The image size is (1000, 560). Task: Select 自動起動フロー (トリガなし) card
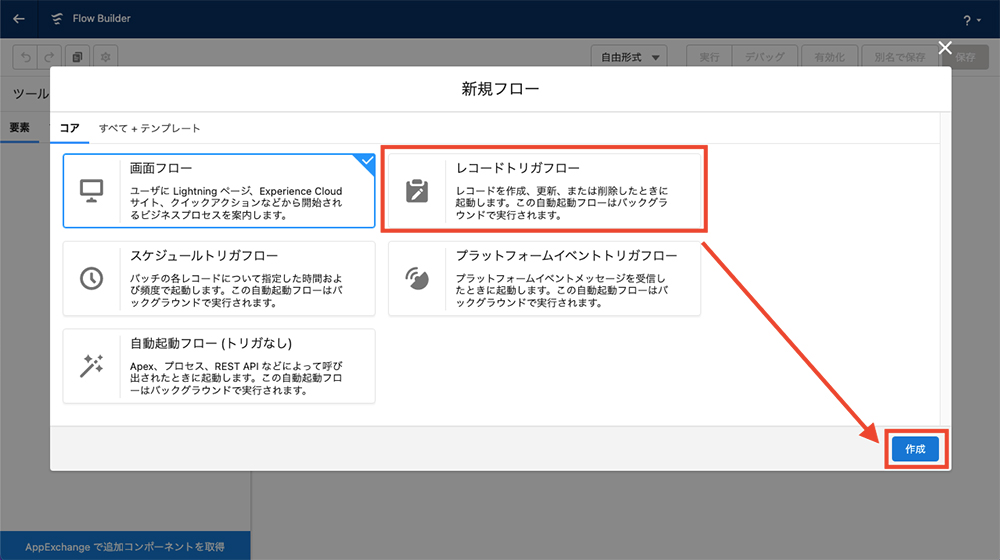[x=219, y=366]
